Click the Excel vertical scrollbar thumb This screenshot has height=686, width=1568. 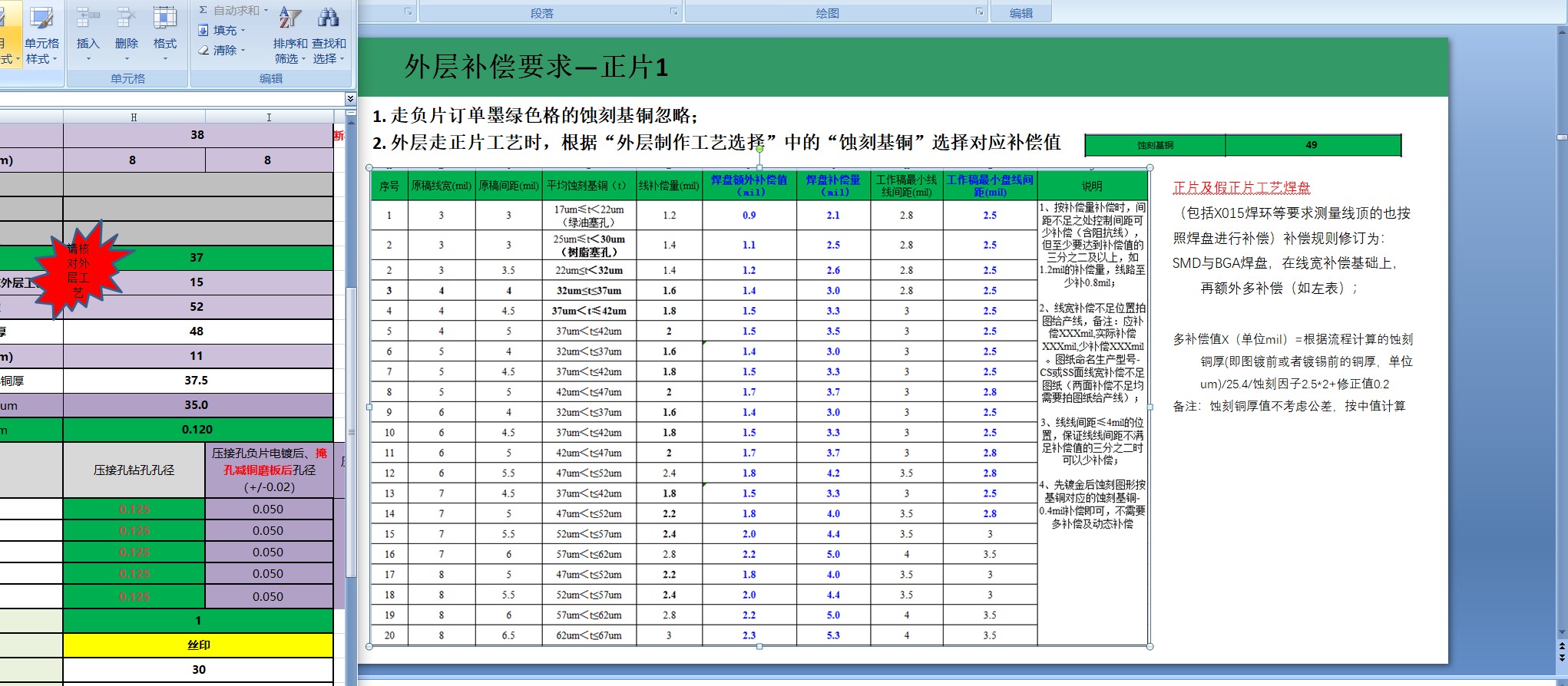tap(351, 432)
